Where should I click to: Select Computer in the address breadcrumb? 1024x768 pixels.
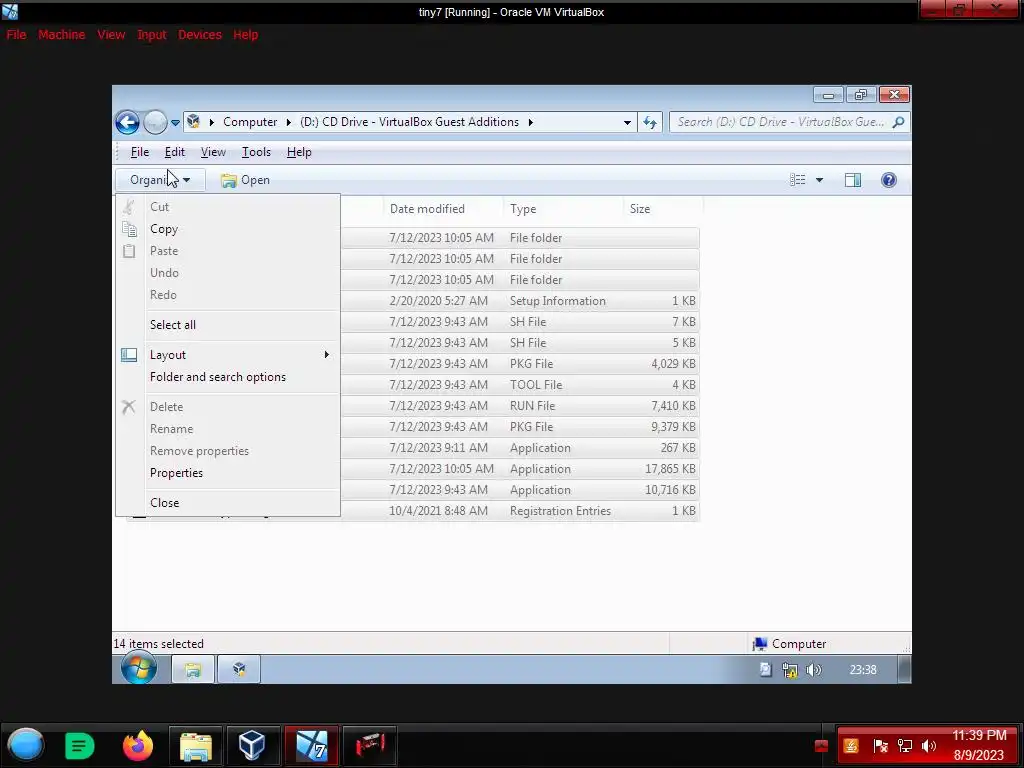[x=250, y=122]
